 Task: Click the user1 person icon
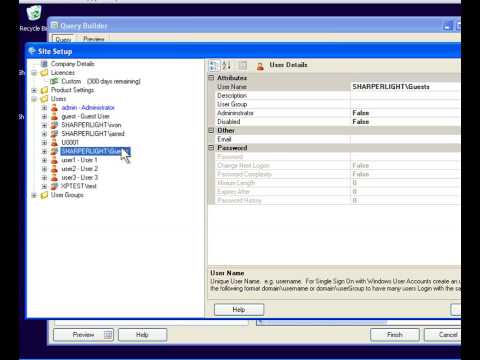[x=54, y=160]
